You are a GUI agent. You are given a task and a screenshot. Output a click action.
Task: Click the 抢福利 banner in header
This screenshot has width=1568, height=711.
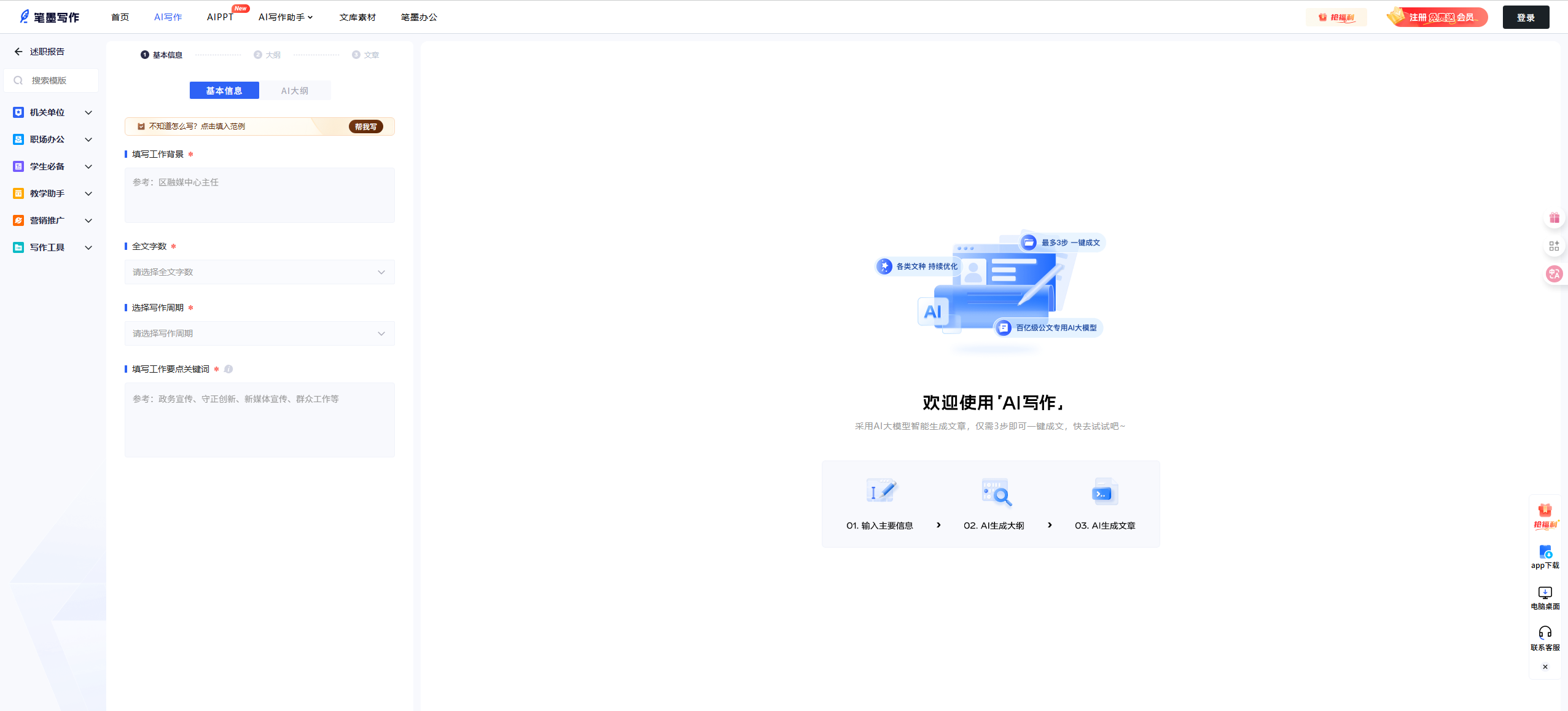tap(1336, 17)
